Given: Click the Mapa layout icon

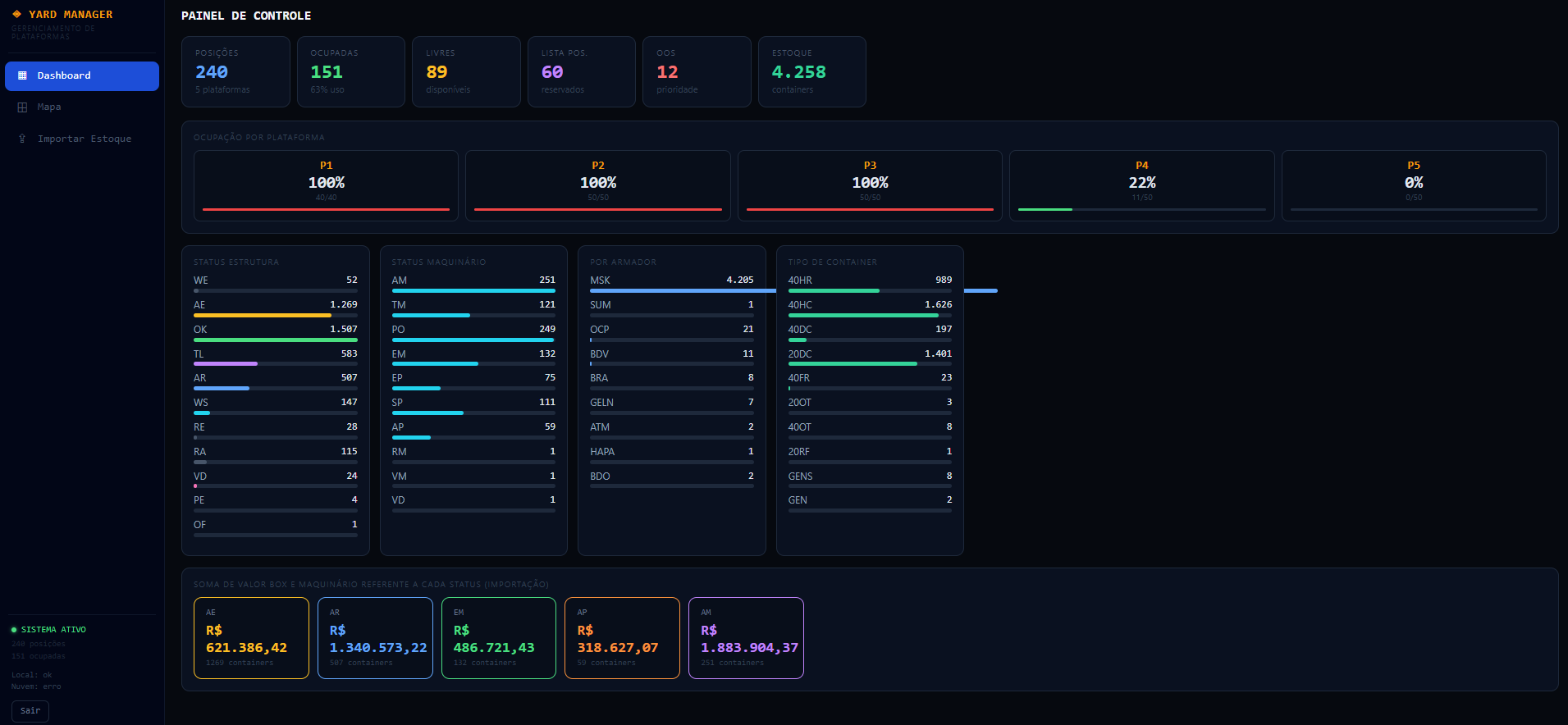Looking at the screenshot, I should (x=22, y=107).
